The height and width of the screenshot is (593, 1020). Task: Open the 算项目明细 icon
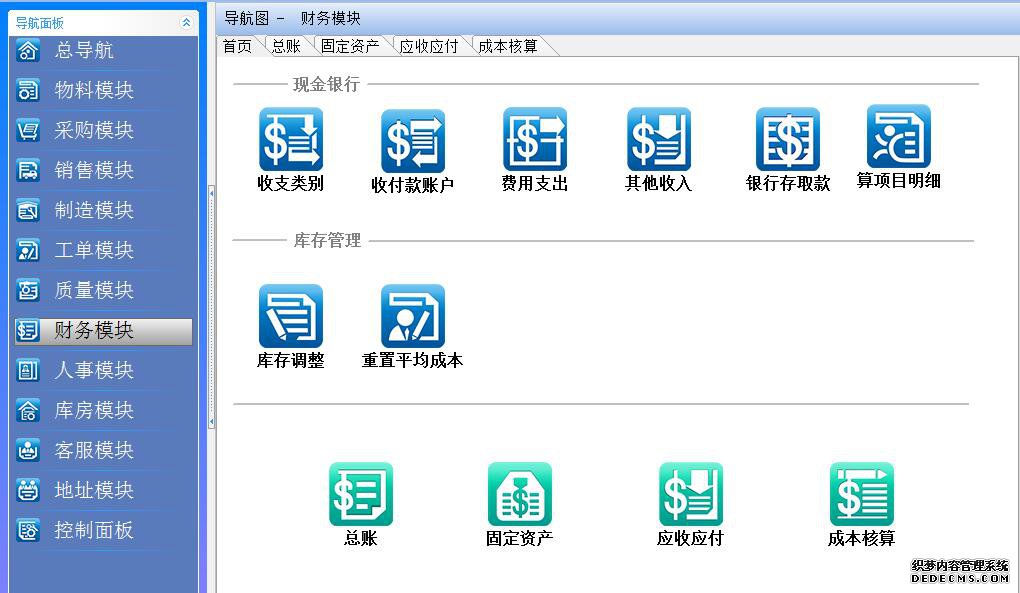point(898,137)
